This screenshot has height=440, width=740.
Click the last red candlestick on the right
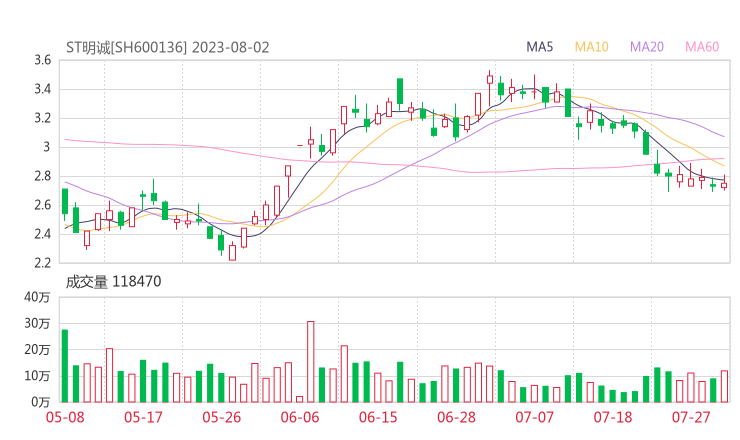point(724,184)
